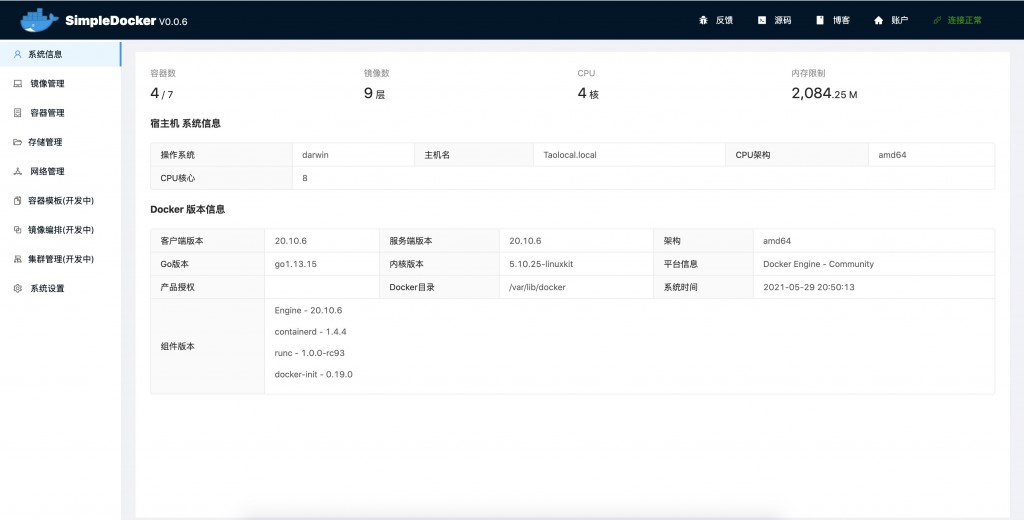The width and height of the screenshot is (1024, 520).
Task: Click the /var/lib/docker directory cell
Action: click(577, 287)
